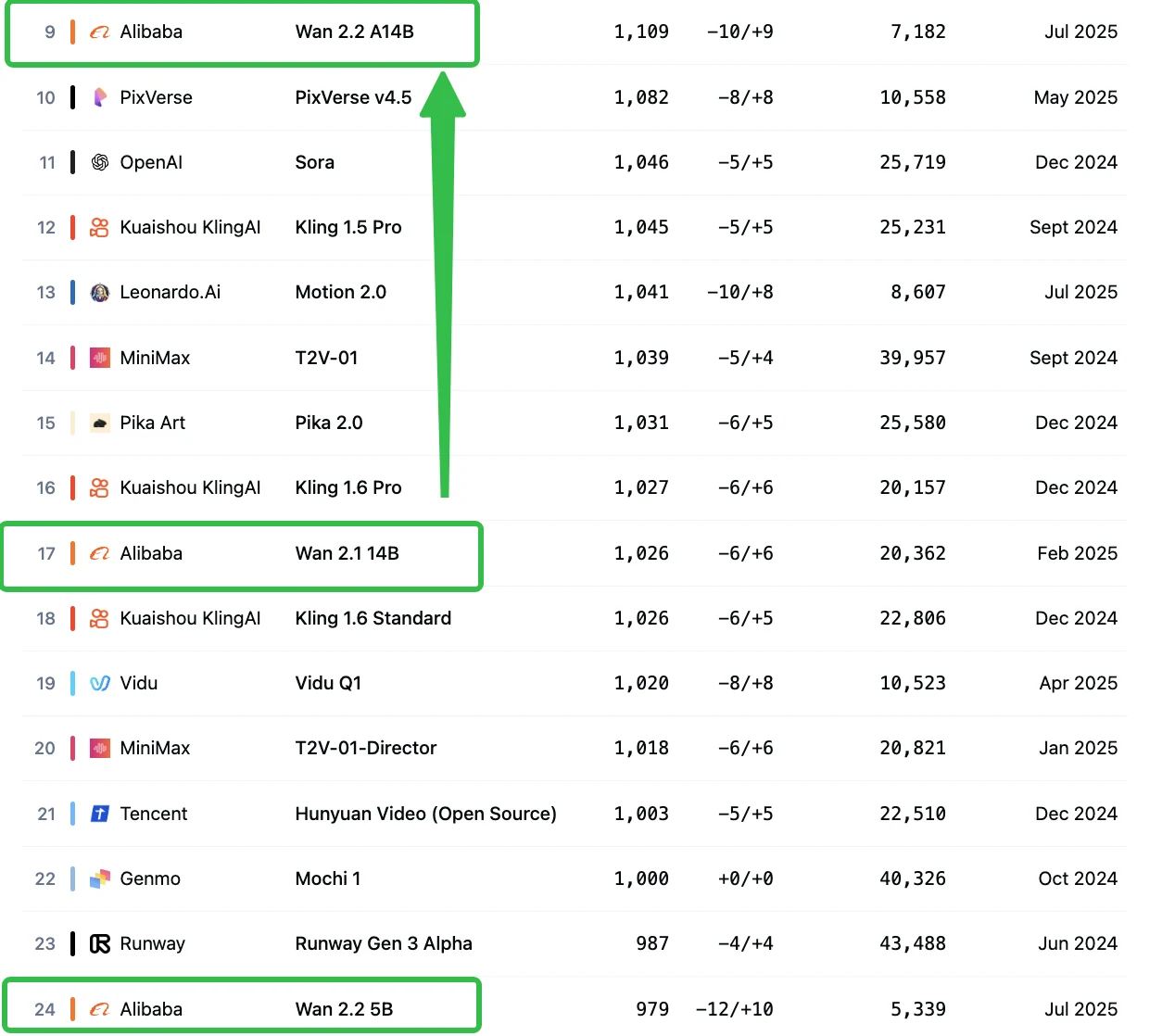The width and height of the screenshot is (1175, 1036).
Task: Open the Wan 2.2 A14B model
Action: (355, 32)
